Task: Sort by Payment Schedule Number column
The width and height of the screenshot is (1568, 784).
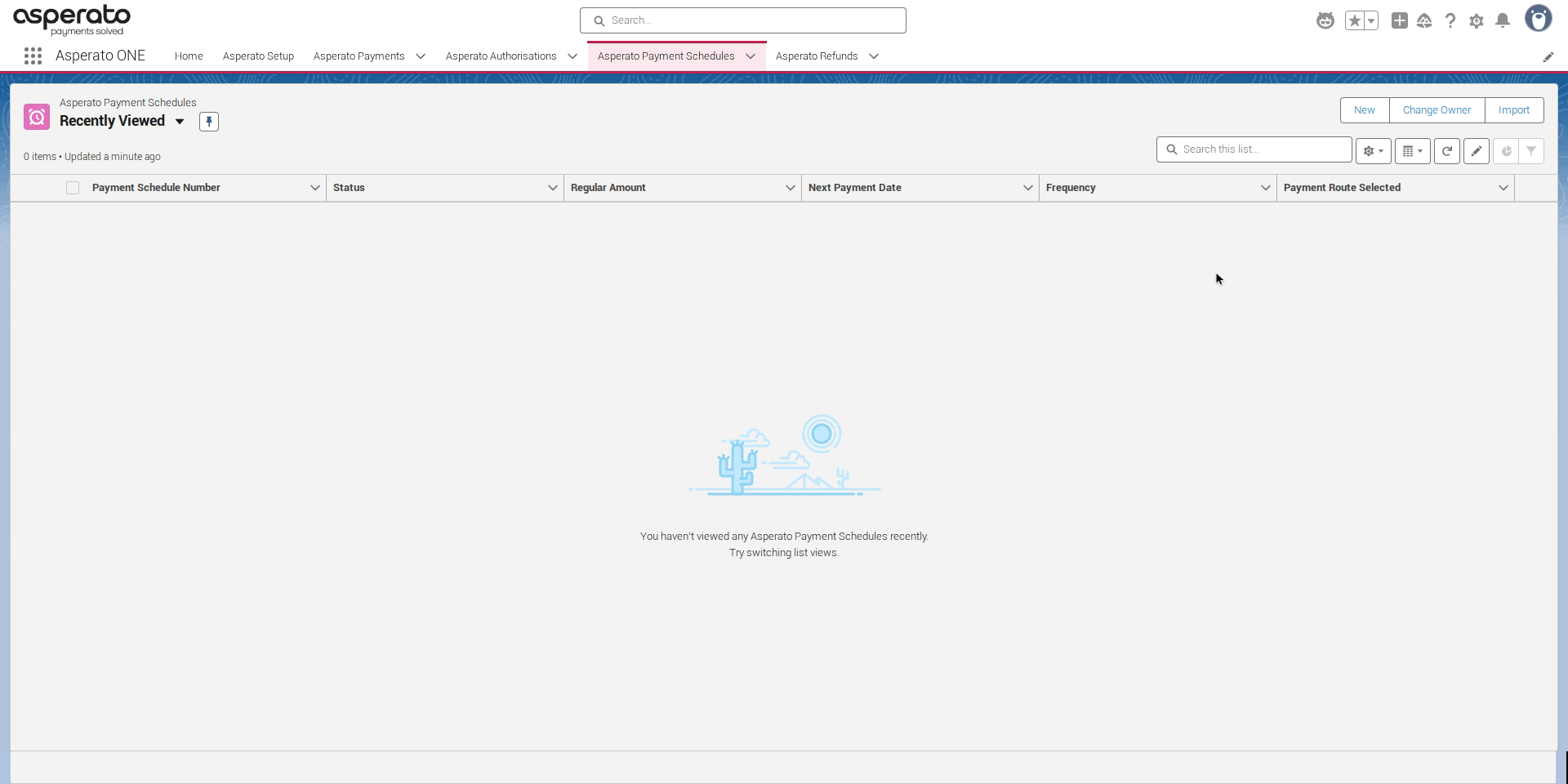Action: point(156,188)
